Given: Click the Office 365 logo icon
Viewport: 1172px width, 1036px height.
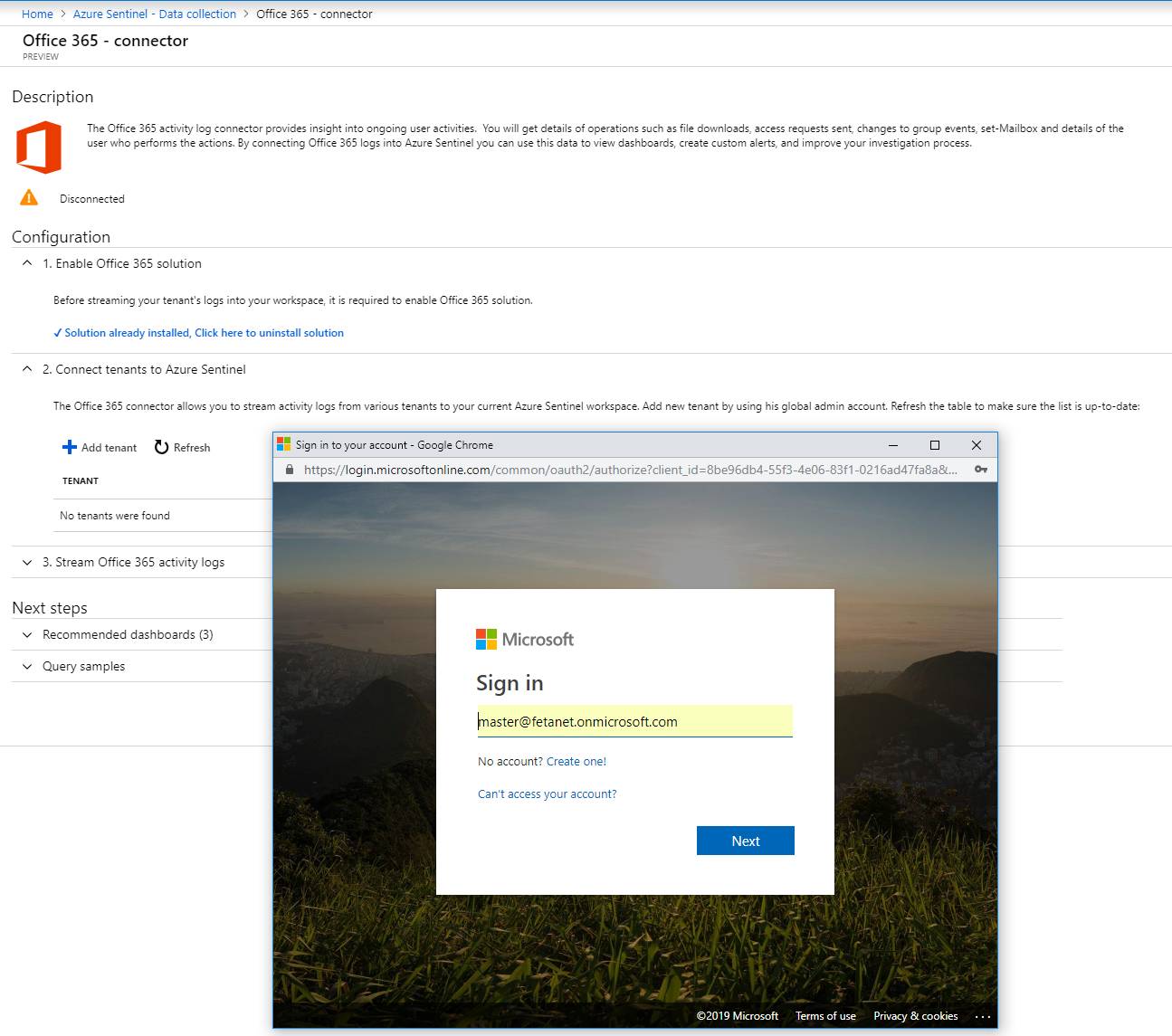Looking at the screenshot, I should click(39, 147).
